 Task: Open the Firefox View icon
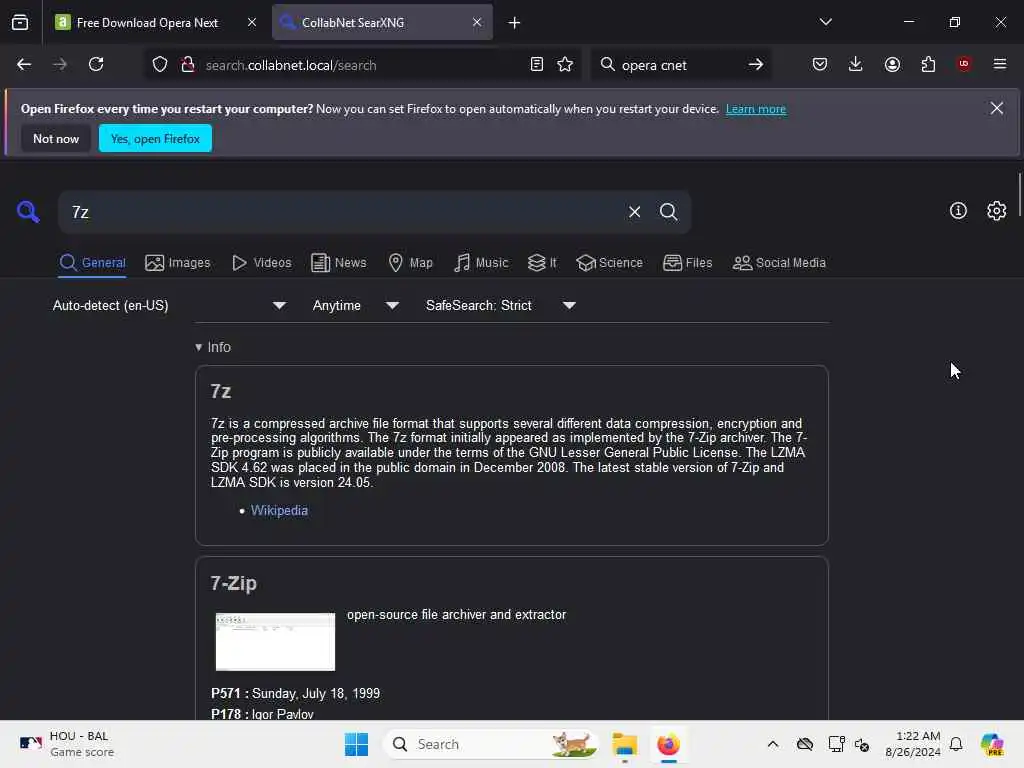click(x=20, y=22)
